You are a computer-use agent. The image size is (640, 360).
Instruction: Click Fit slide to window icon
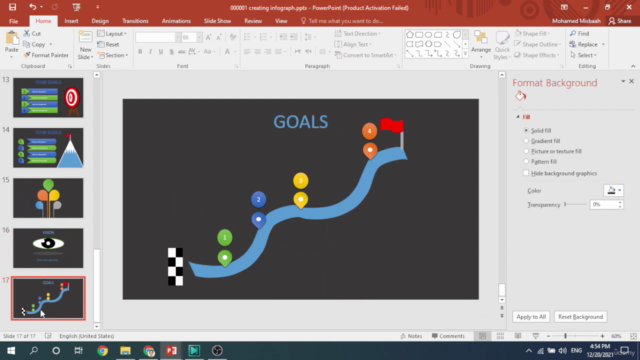click(x=633, y=336)
